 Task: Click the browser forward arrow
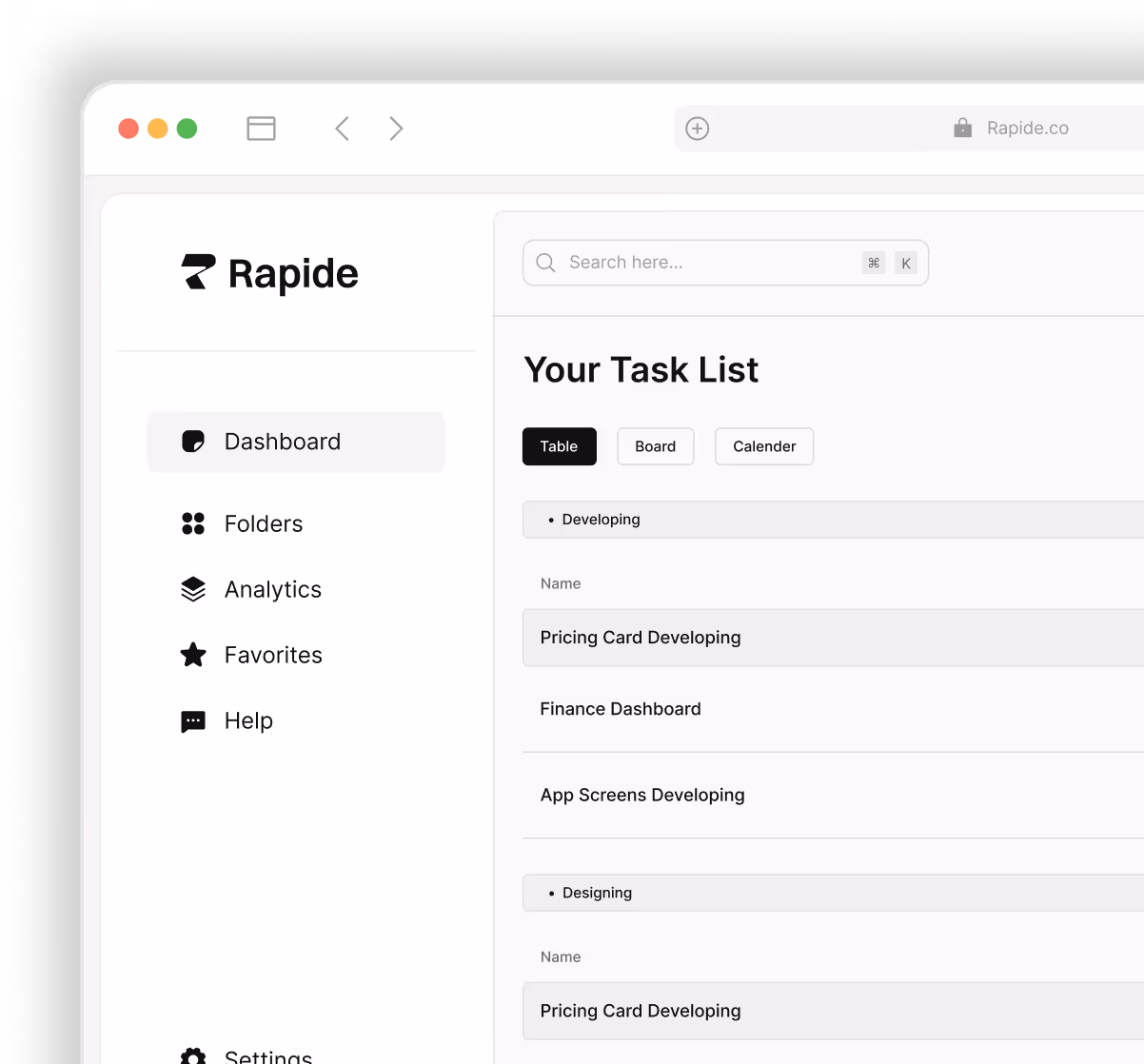pyautogui.click(x=396, y=128)
